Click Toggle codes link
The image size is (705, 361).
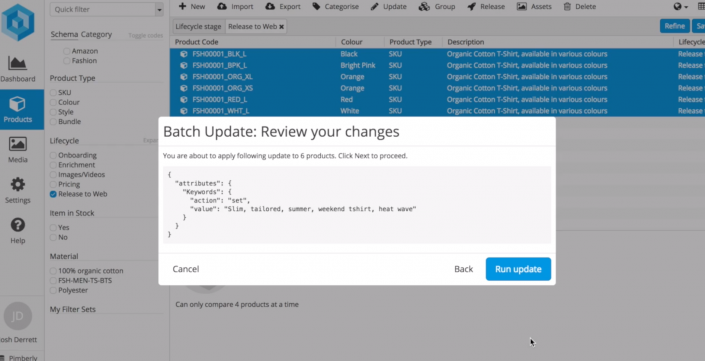[146, 36]
